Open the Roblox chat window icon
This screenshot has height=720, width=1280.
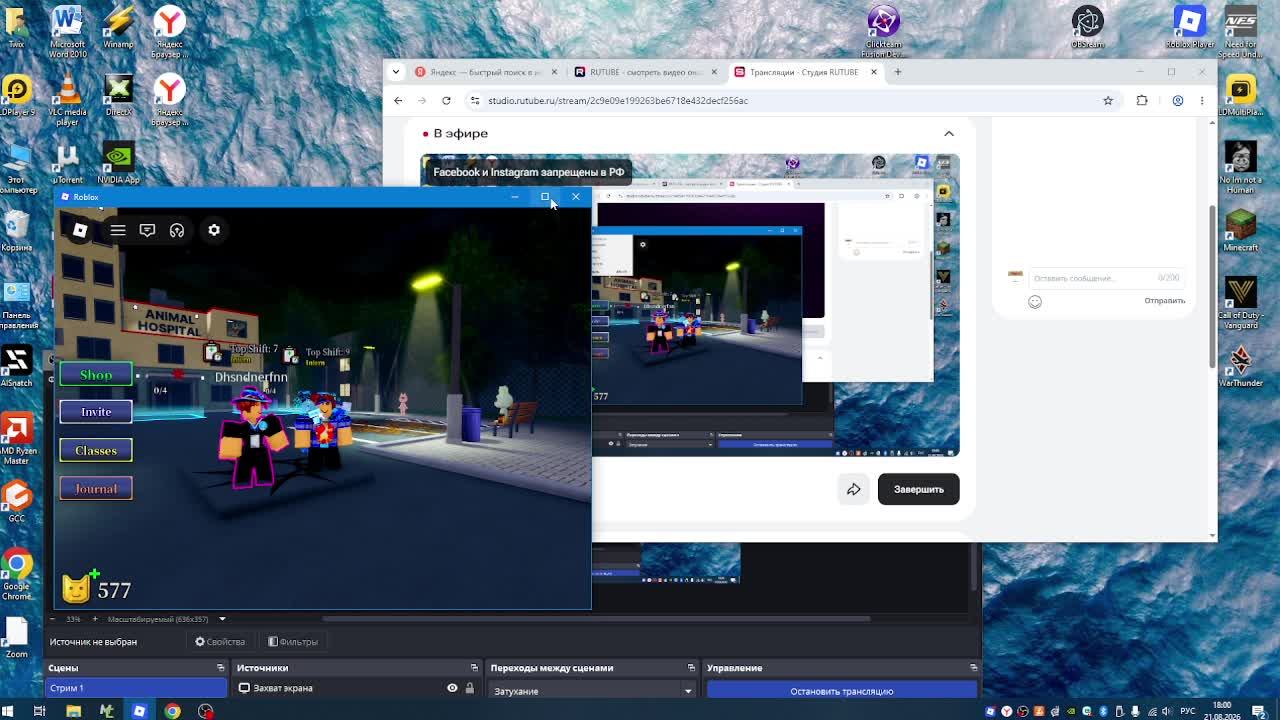(147, 230)
